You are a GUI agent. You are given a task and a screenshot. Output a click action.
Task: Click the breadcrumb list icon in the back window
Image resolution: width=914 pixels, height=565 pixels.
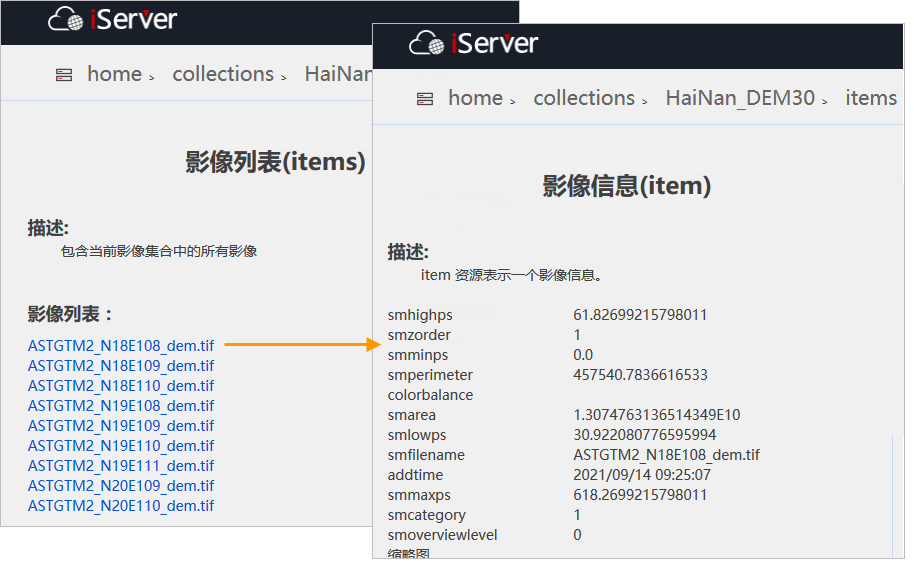(63, 75)
